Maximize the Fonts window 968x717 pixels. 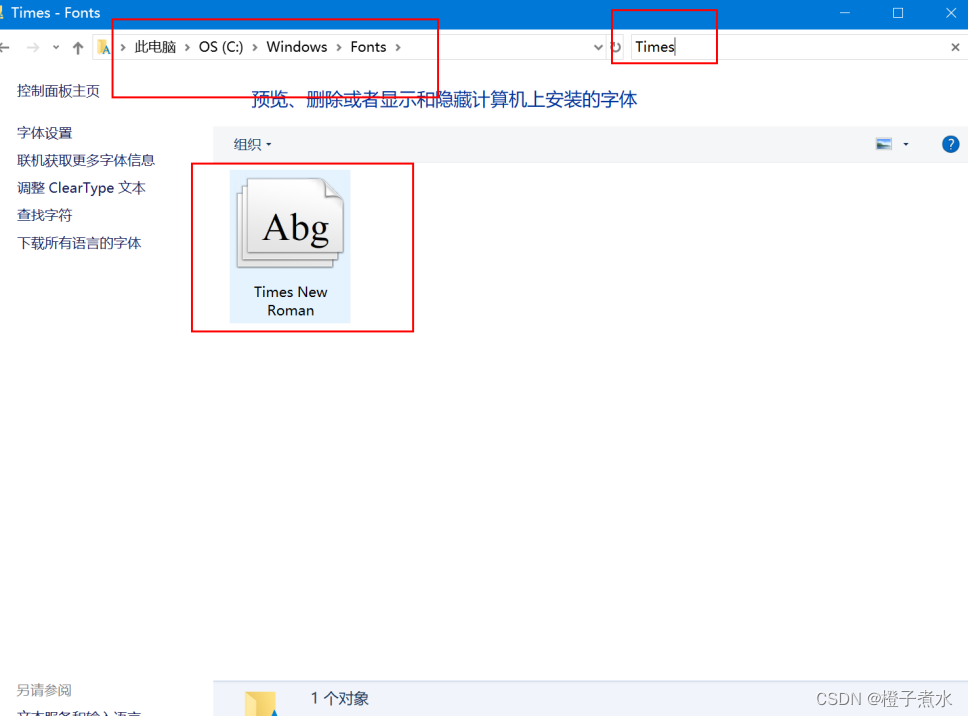tap(898, 13)
